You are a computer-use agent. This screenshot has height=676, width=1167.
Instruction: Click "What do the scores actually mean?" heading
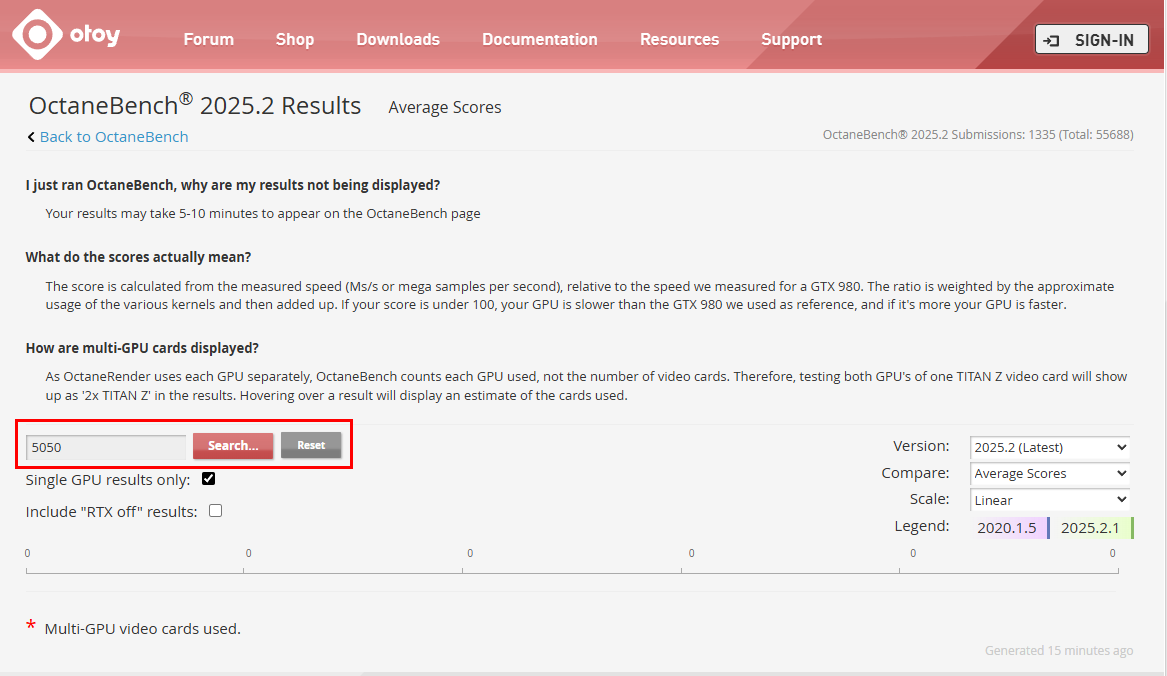(x=138, y=257)
